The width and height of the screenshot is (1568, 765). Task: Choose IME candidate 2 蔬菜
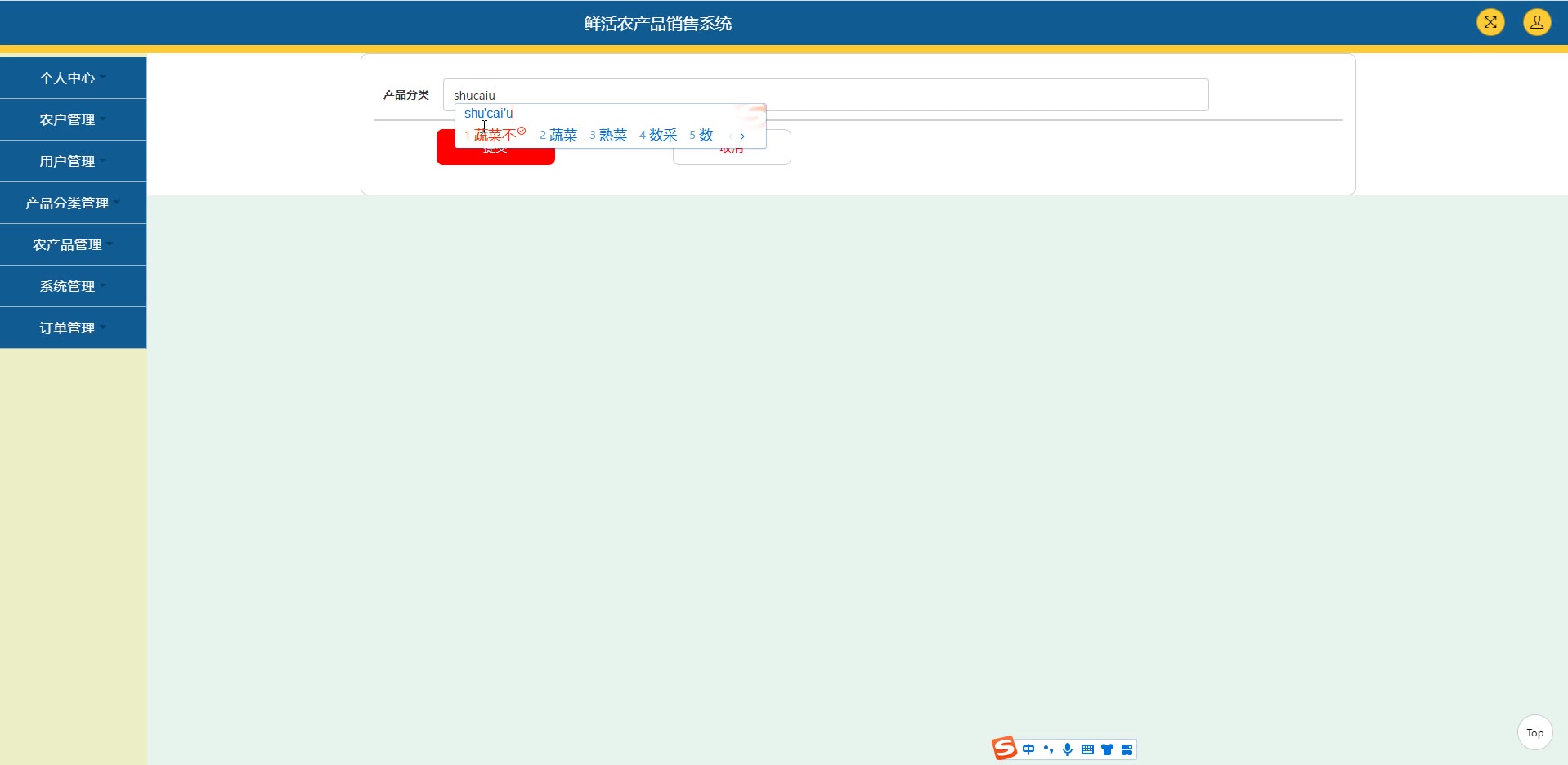click(x=558, y=135)
